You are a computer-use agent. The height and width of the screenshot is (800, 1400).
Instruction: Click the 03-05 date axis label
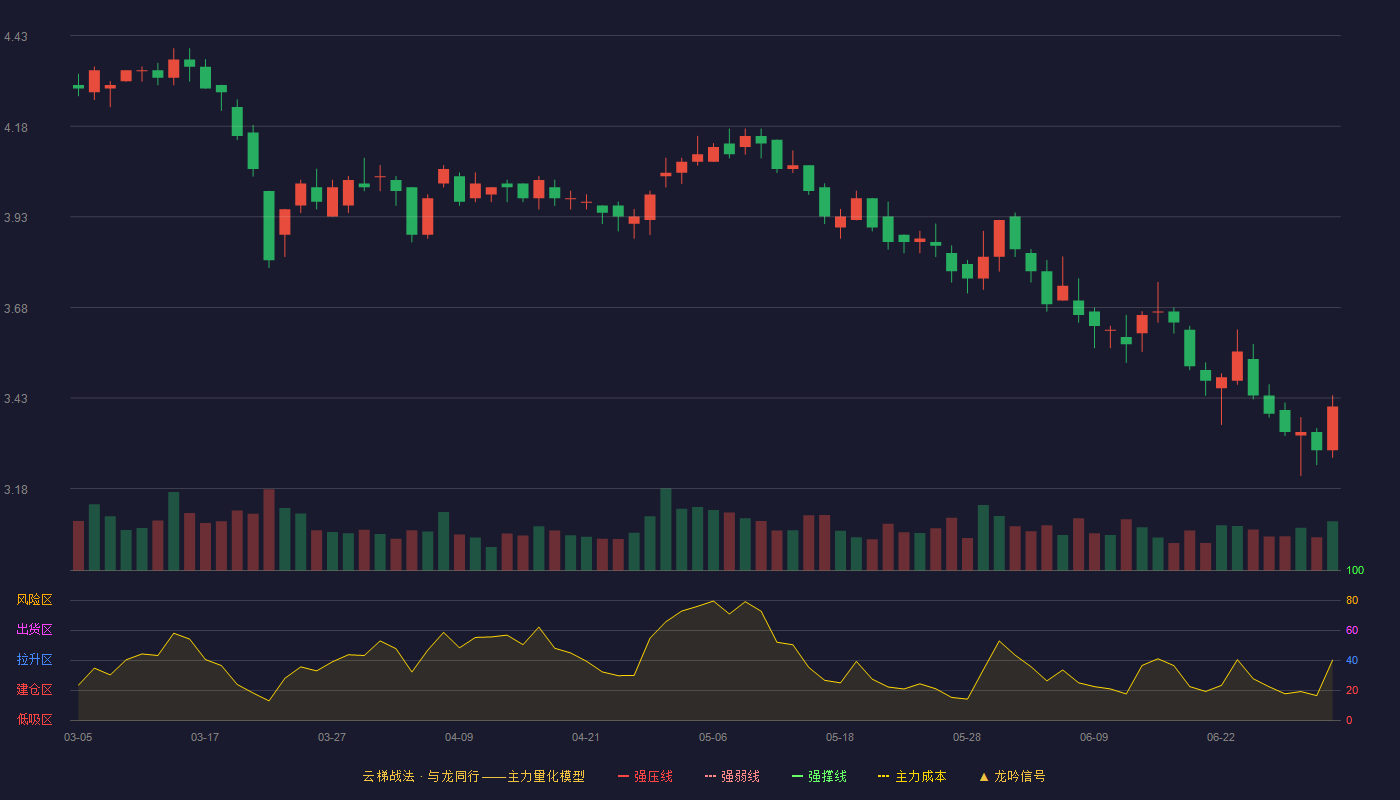click(x=78, y=737)
